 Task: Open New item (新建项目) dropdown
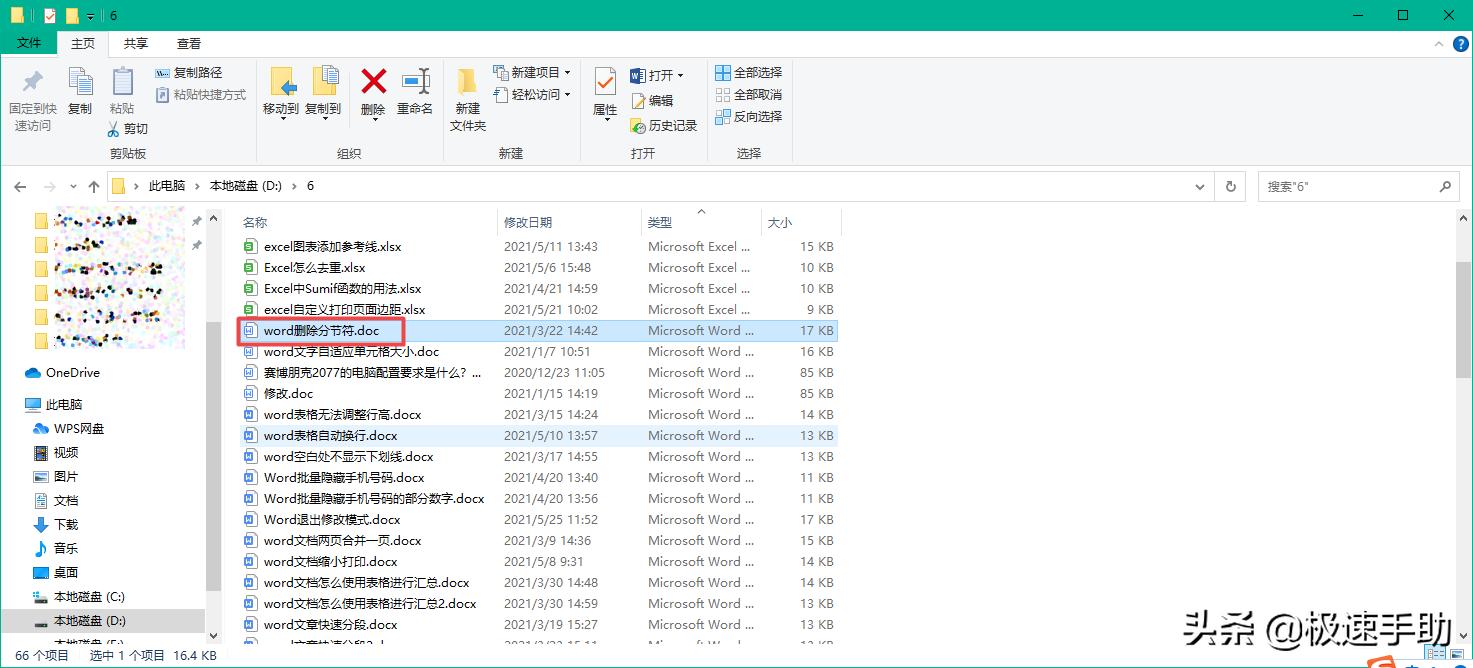532,73
